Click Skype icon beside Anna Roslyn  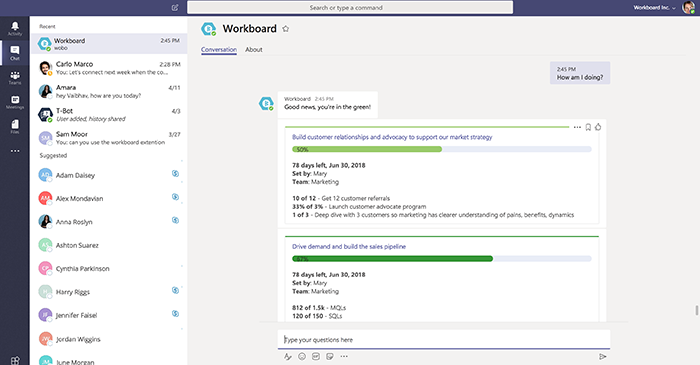coord(175,220)
